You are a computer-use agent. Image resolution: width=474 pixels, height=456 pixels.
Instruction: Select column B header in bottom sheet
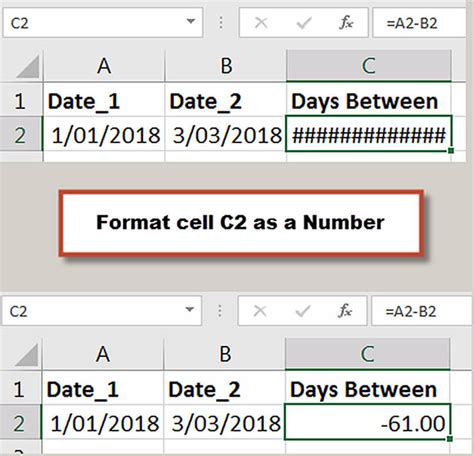coord(225,354)
